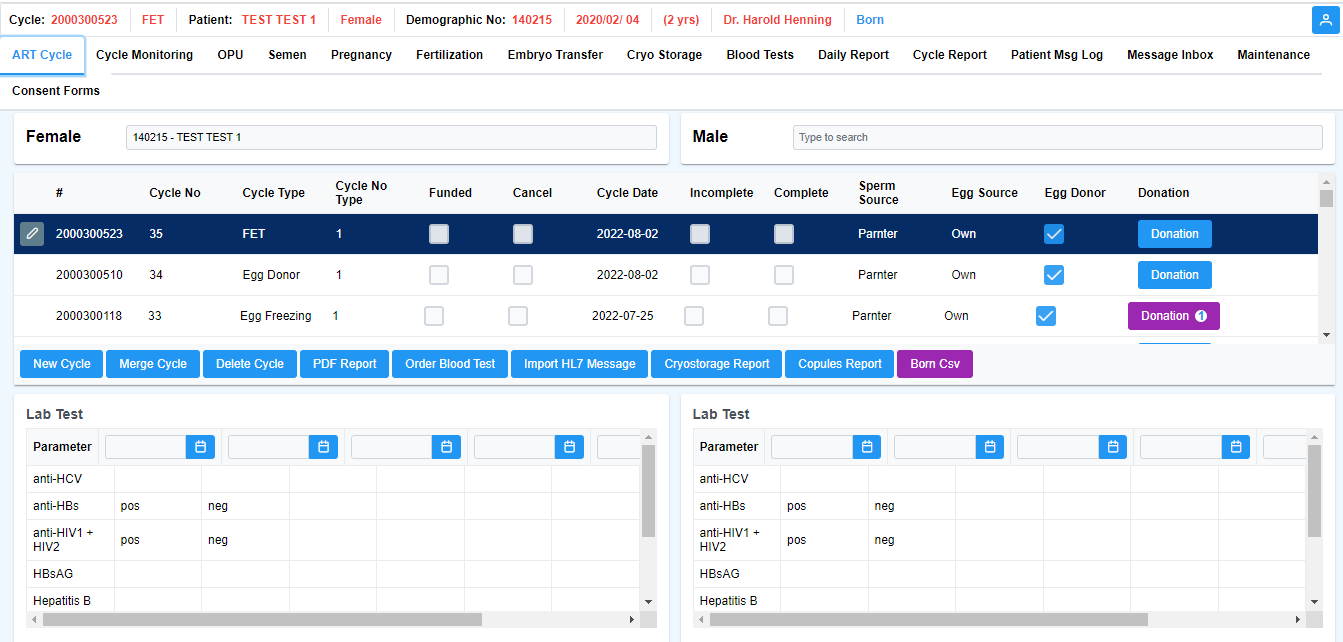Screen dimensions: 1343x642
Task: Click the purple Born Csv button
Action: (x=934, y=364)
